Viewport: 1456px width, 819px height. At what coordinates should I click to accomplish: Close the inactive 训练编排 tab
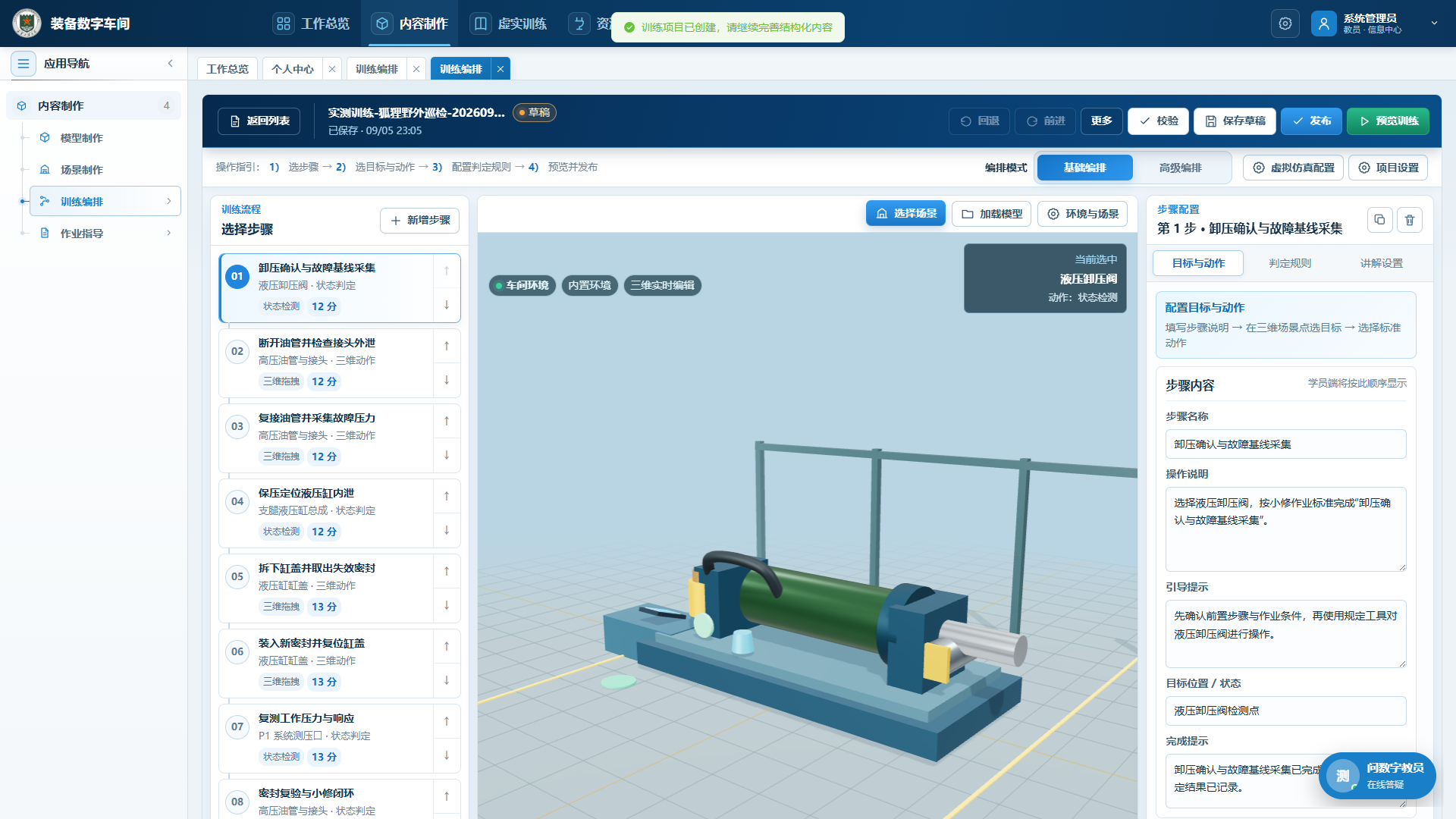click(x=416, y=69)
